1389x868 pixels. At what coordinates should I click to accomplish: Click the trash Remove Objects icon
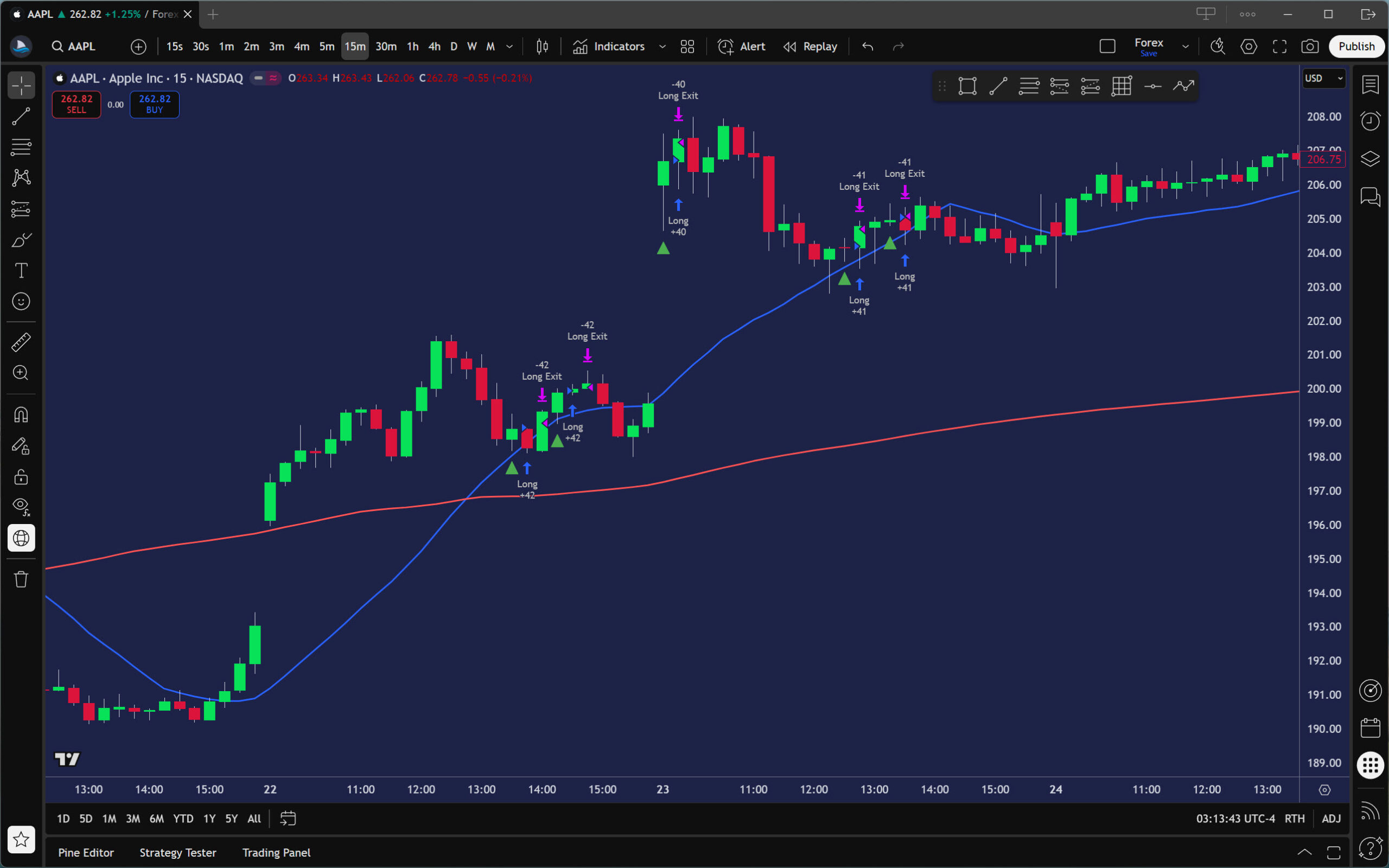[x=21, y=579]
